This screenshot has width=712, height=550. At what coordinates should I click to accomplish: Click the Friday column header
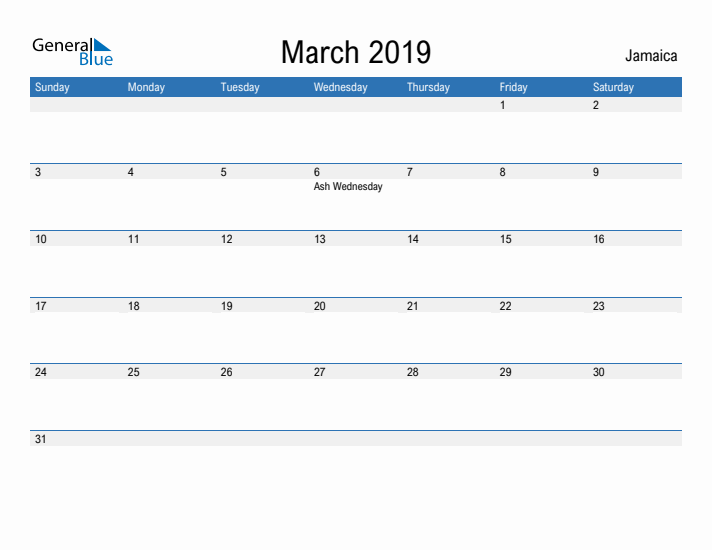click(514, 87)
